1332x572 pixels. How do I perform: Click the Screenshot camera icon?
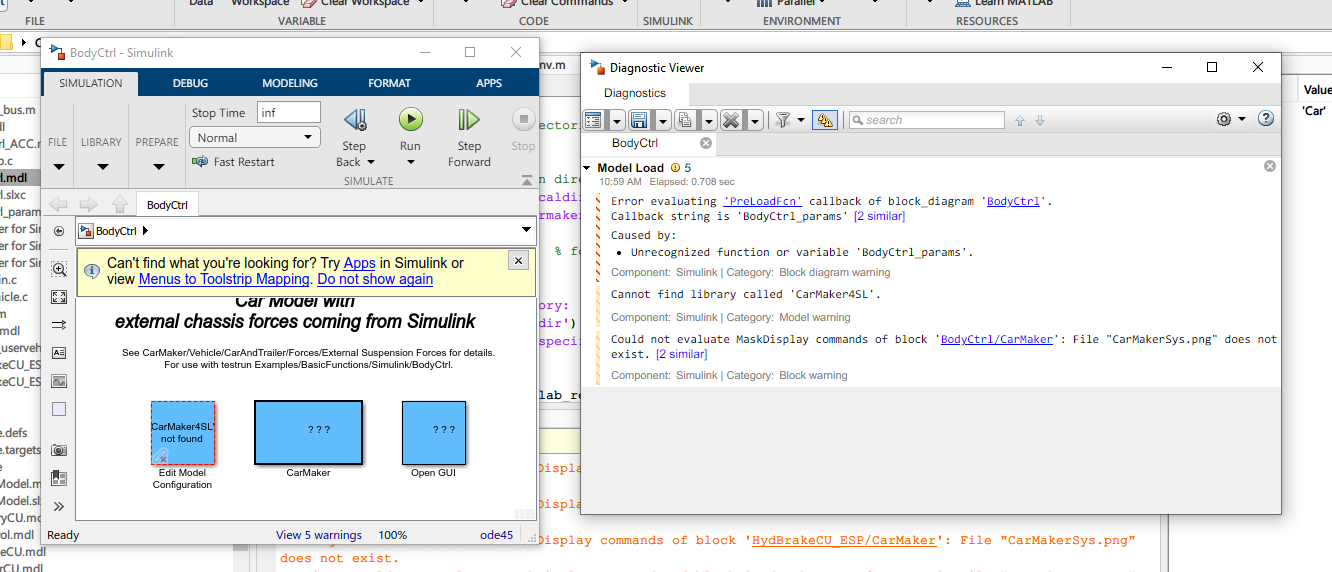[x=59, y=451]
